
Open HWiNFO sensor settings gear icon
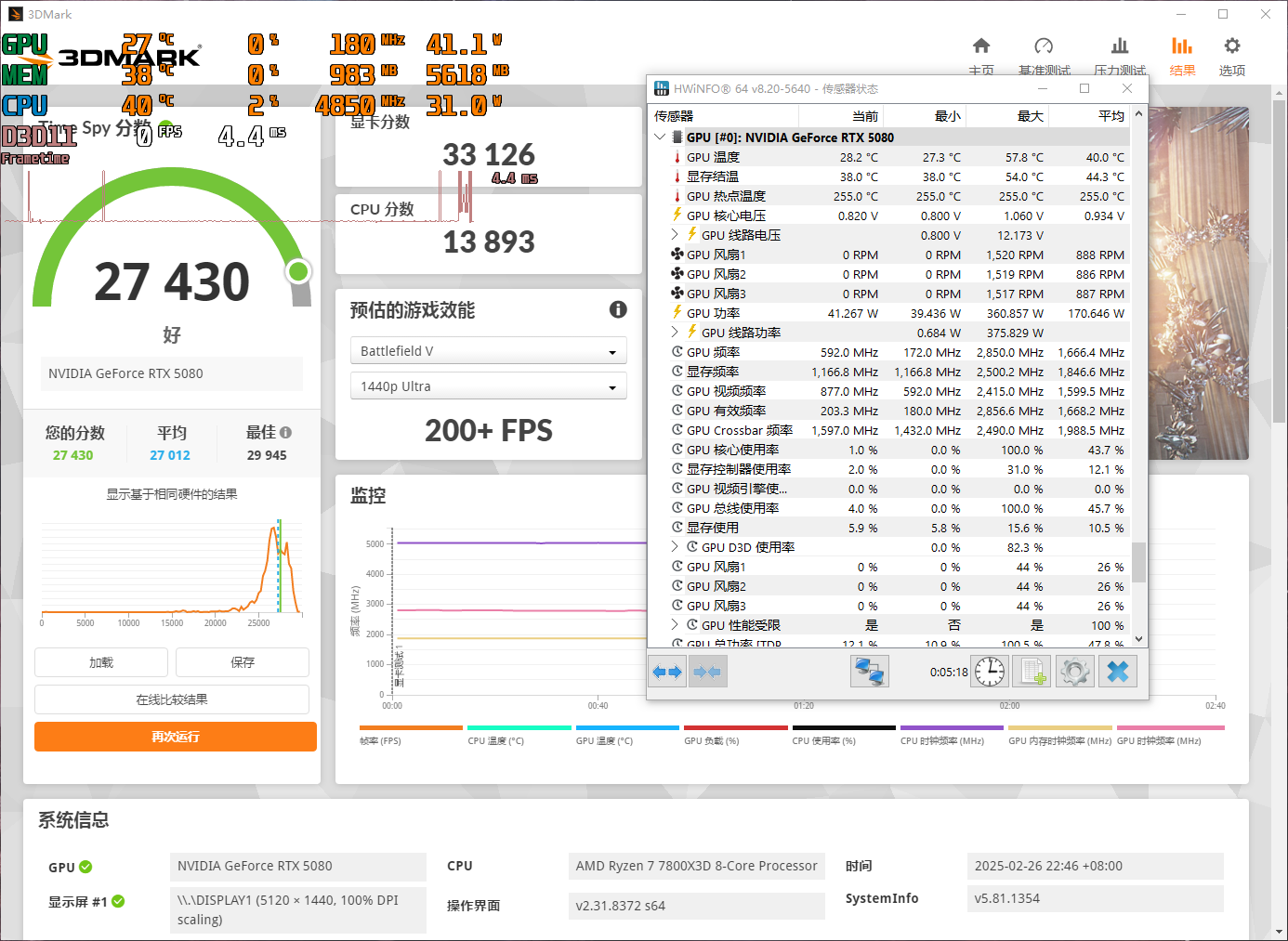click(x=1075, y=671)
